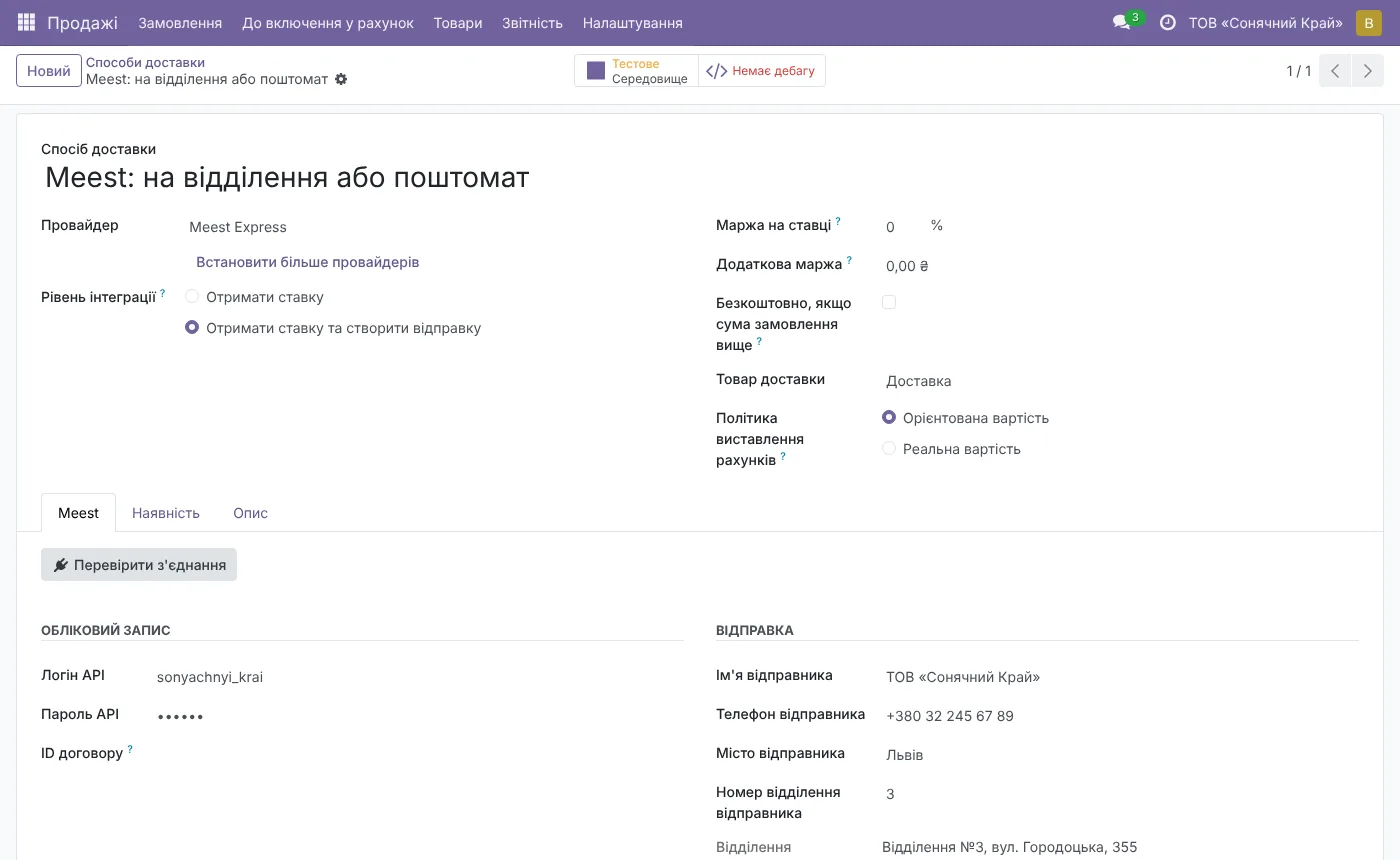Show help tooltip for Політика виставлення рахунків
The height and width of the screenshot is (860, 1400).
[783, 456]
